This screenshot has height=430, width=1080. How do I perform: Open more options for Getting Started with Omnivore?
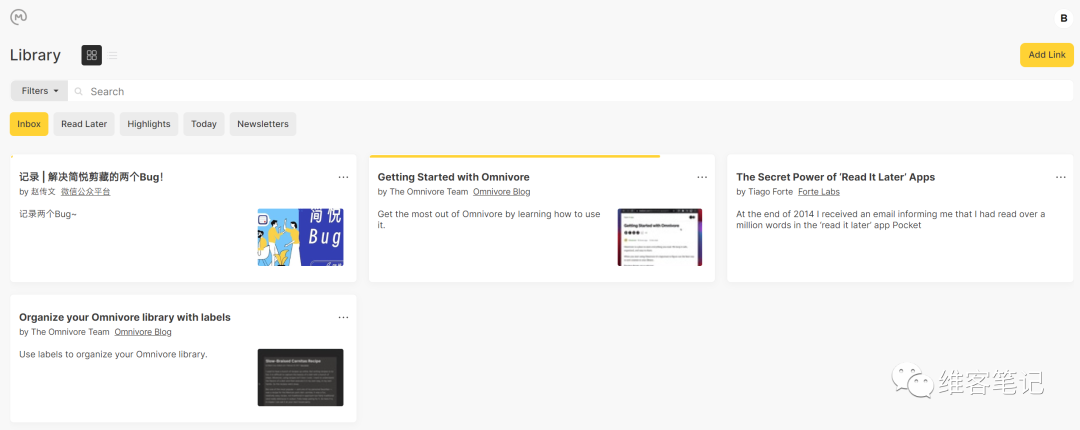point(702,177)
